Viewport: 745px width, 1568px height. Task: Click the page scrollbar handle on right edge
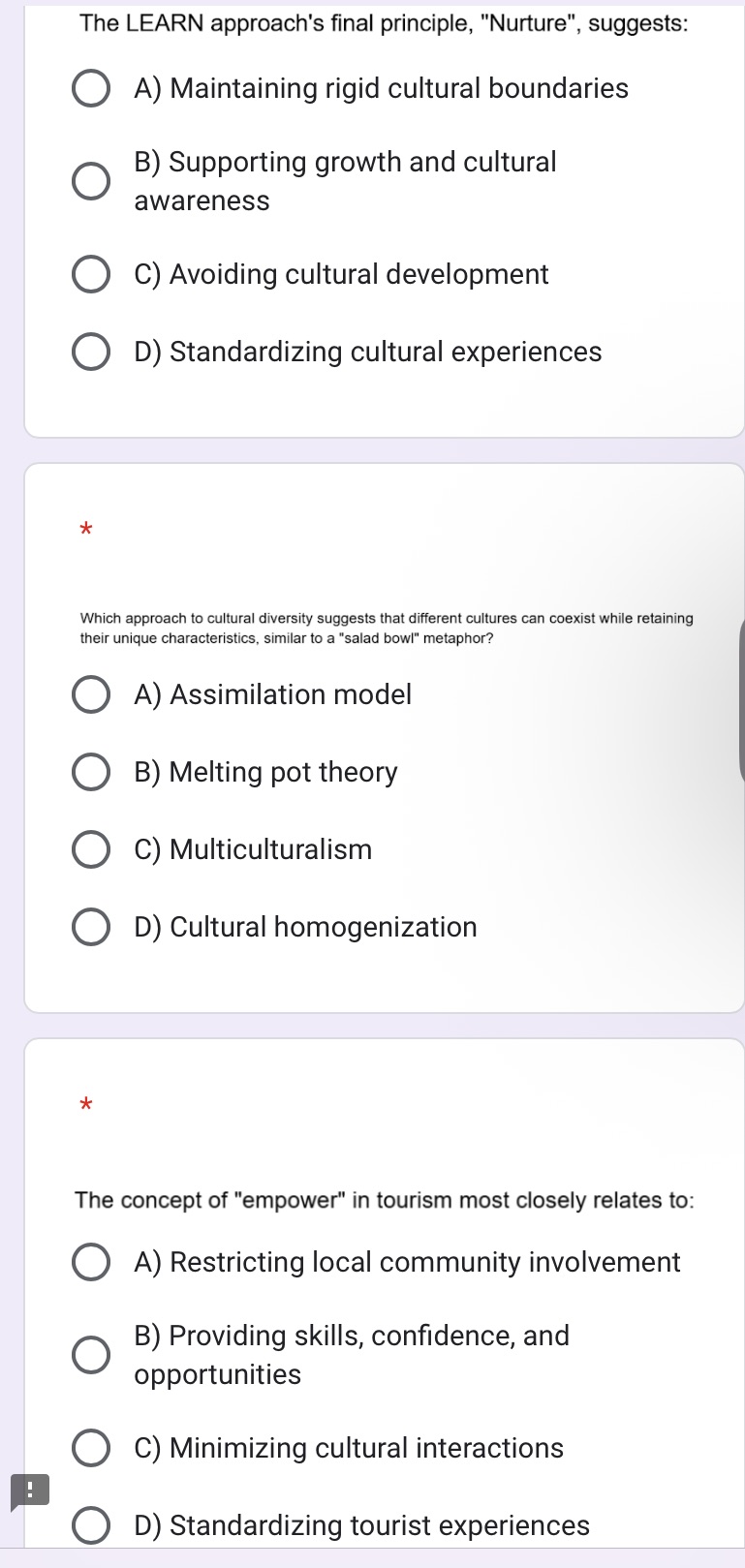(x=741, y=700)
